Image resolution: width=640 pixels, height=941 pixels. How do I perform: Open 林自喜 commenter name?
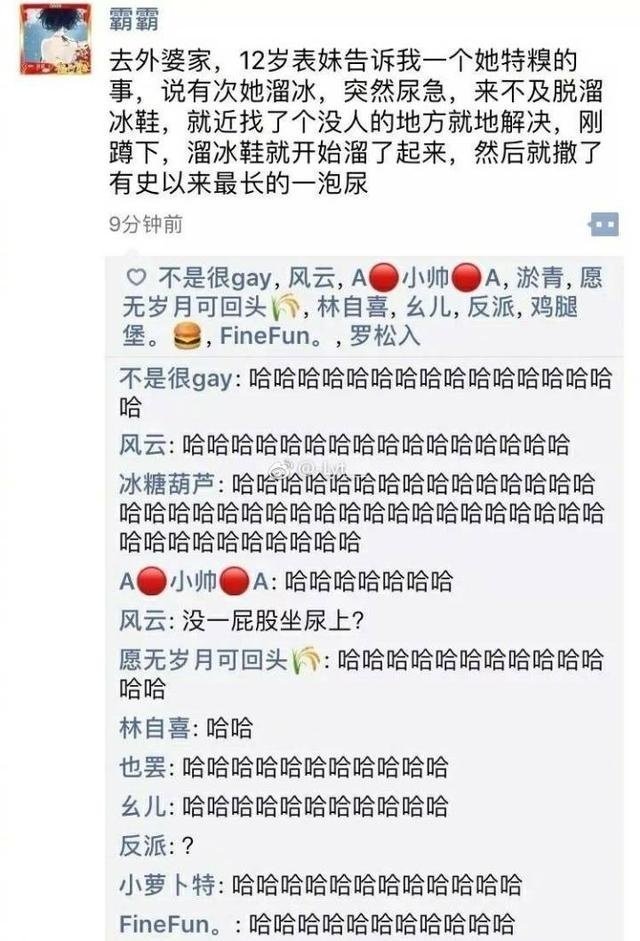pyautogui.click(x=154, y=728)
